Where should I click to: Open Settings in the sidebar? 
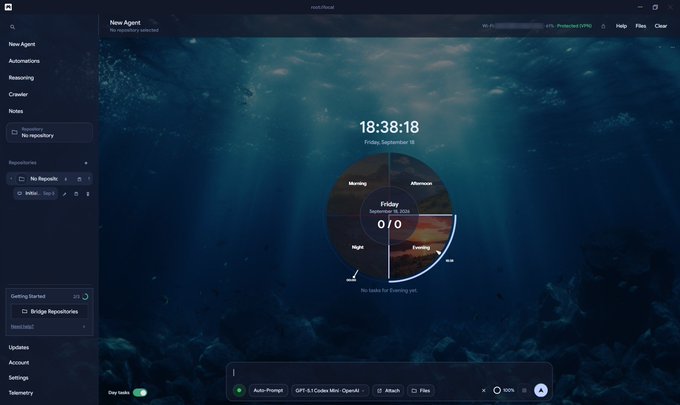[x=18, y=378]
